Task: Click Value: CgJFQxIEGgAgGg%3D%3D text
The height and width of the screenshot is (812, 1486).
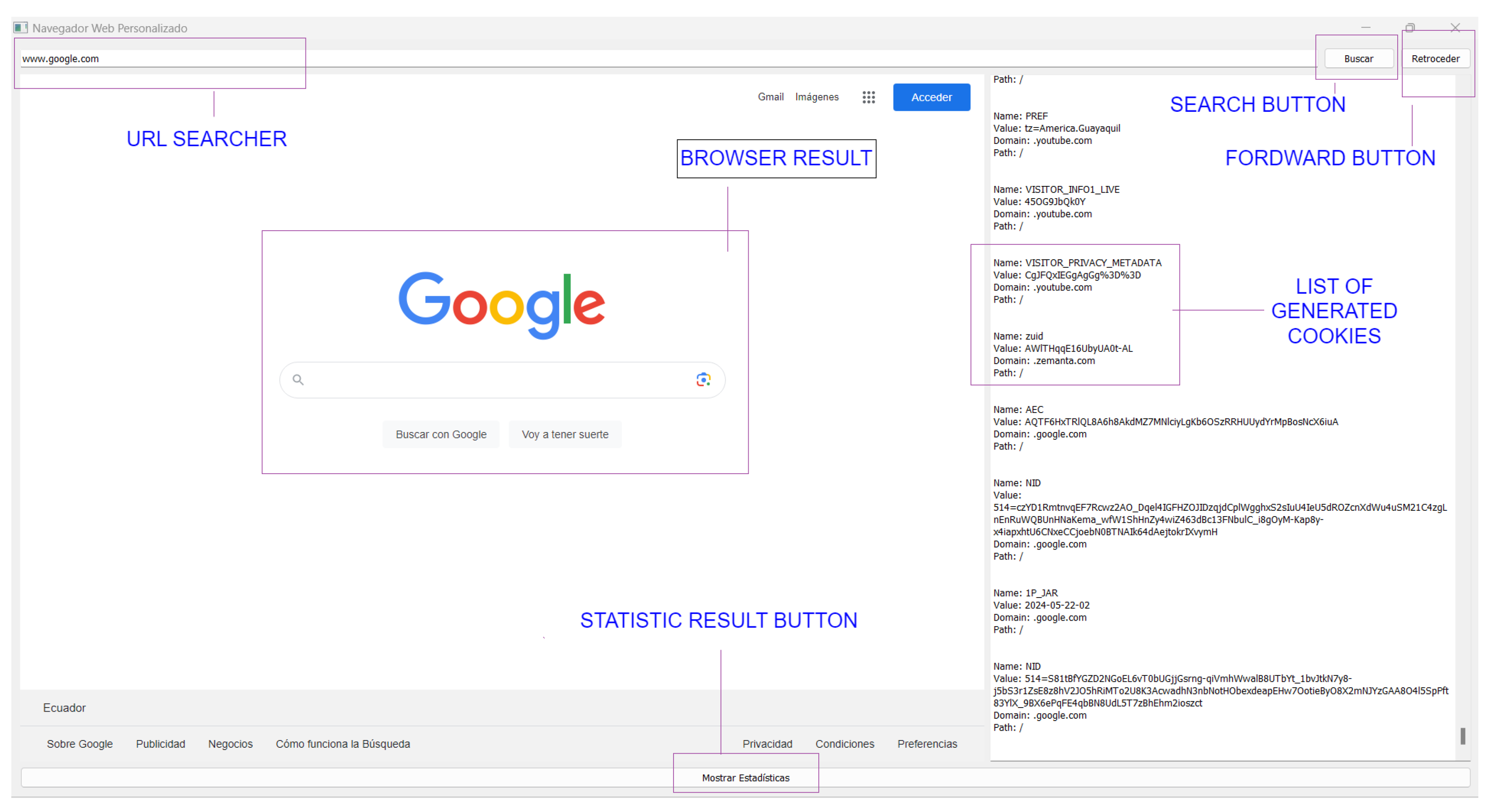Action: tap(1066, 275)
